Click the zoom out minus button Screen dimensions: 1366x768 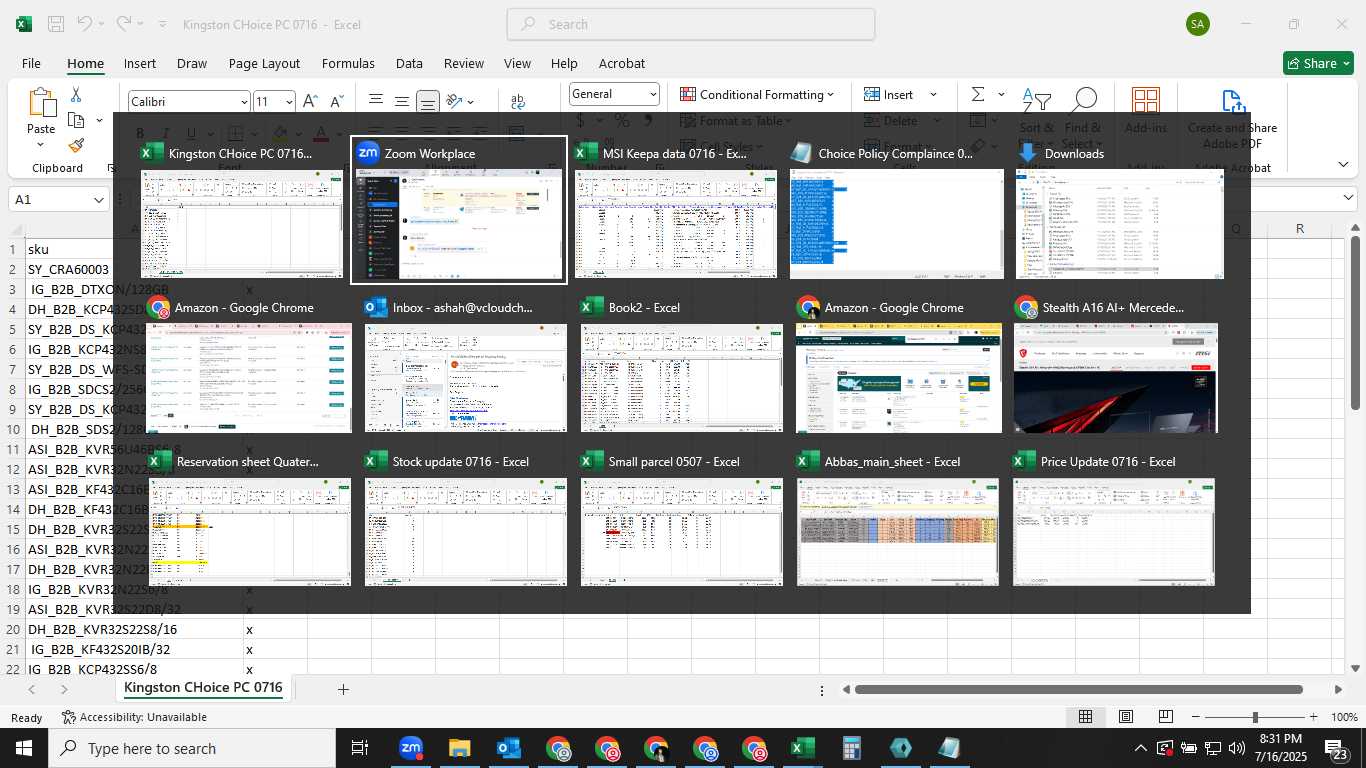[1193, 717]
